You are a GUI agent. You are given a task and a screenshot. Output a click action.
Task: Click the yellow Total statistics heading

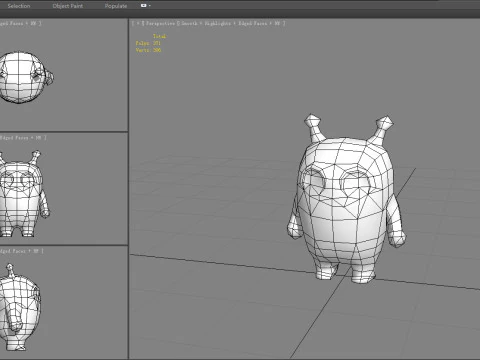[x=160, y=36]
